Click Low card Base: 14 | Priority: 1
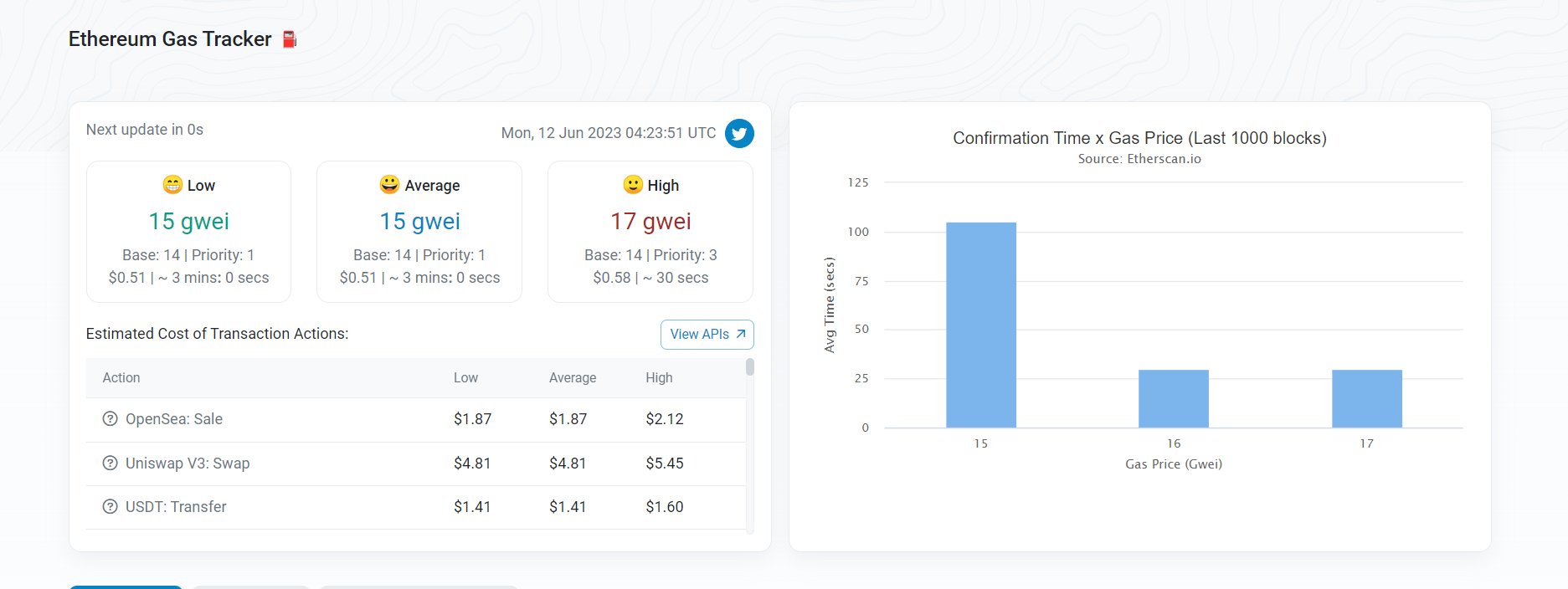Image resolution: width=1568 pixels, height=589 pixels. (188, 255)
